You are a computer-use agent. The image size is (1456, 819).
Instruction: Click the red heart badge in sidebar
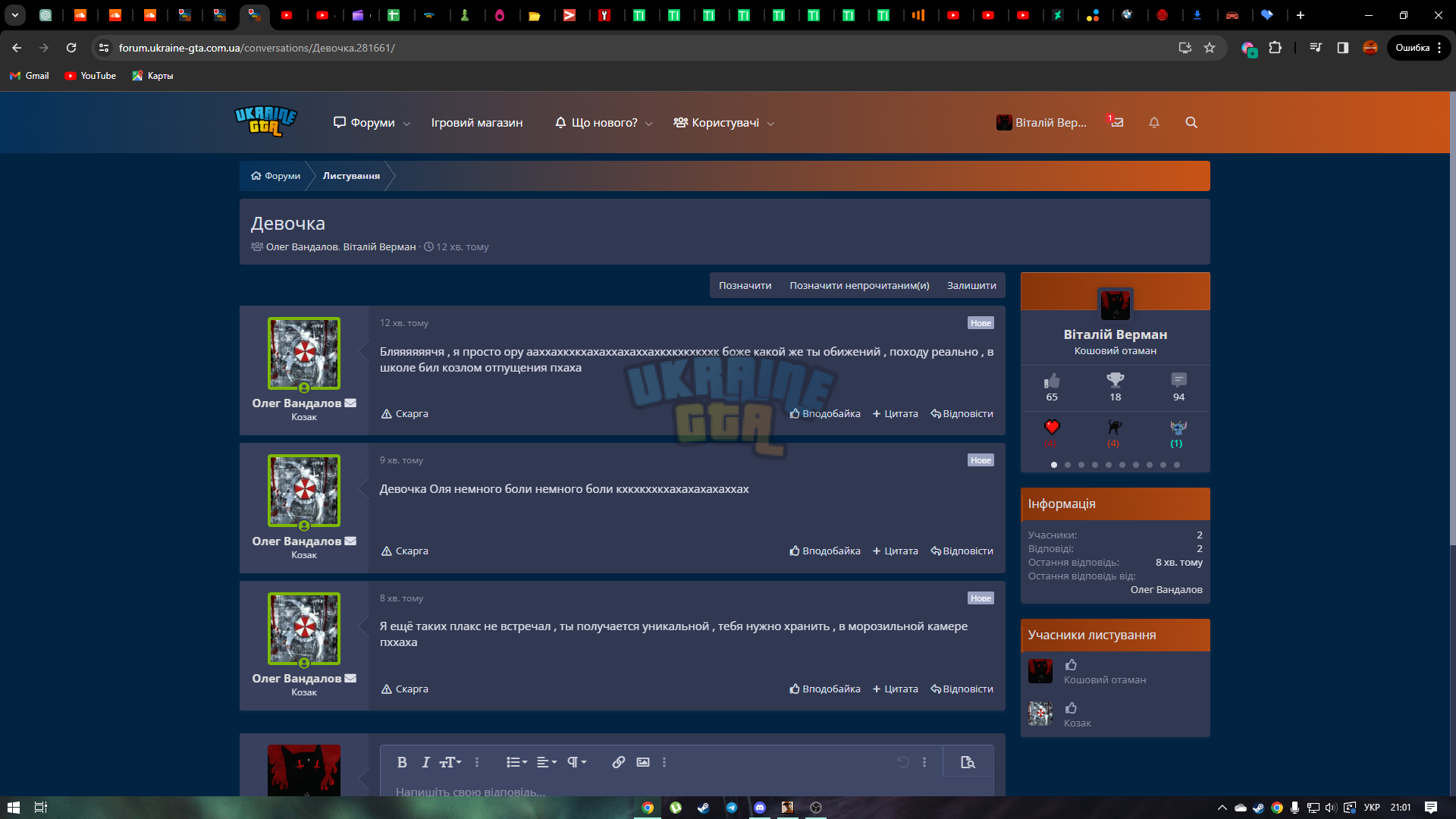coord(1052,428)
